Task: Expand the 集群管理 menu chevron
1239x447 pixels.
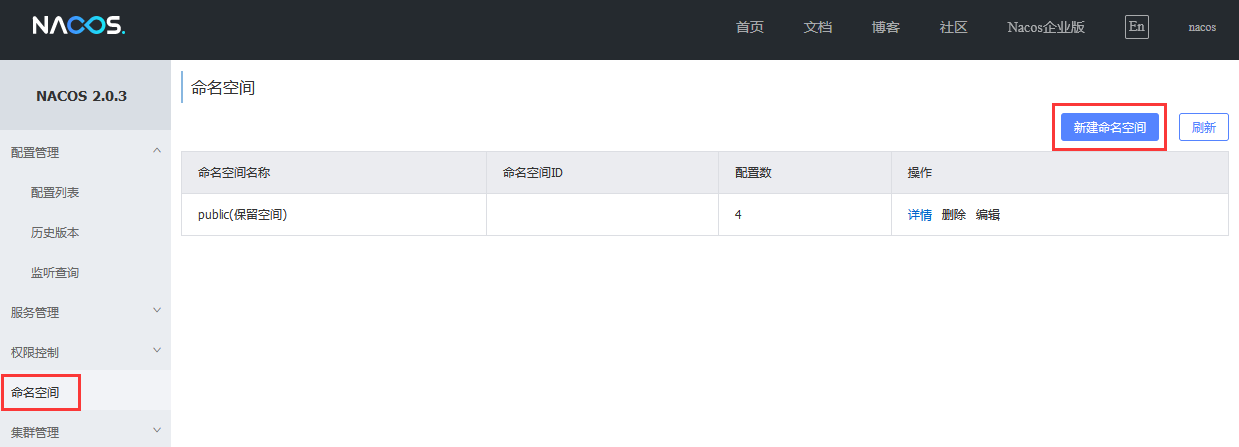Action: click(156, 431)
